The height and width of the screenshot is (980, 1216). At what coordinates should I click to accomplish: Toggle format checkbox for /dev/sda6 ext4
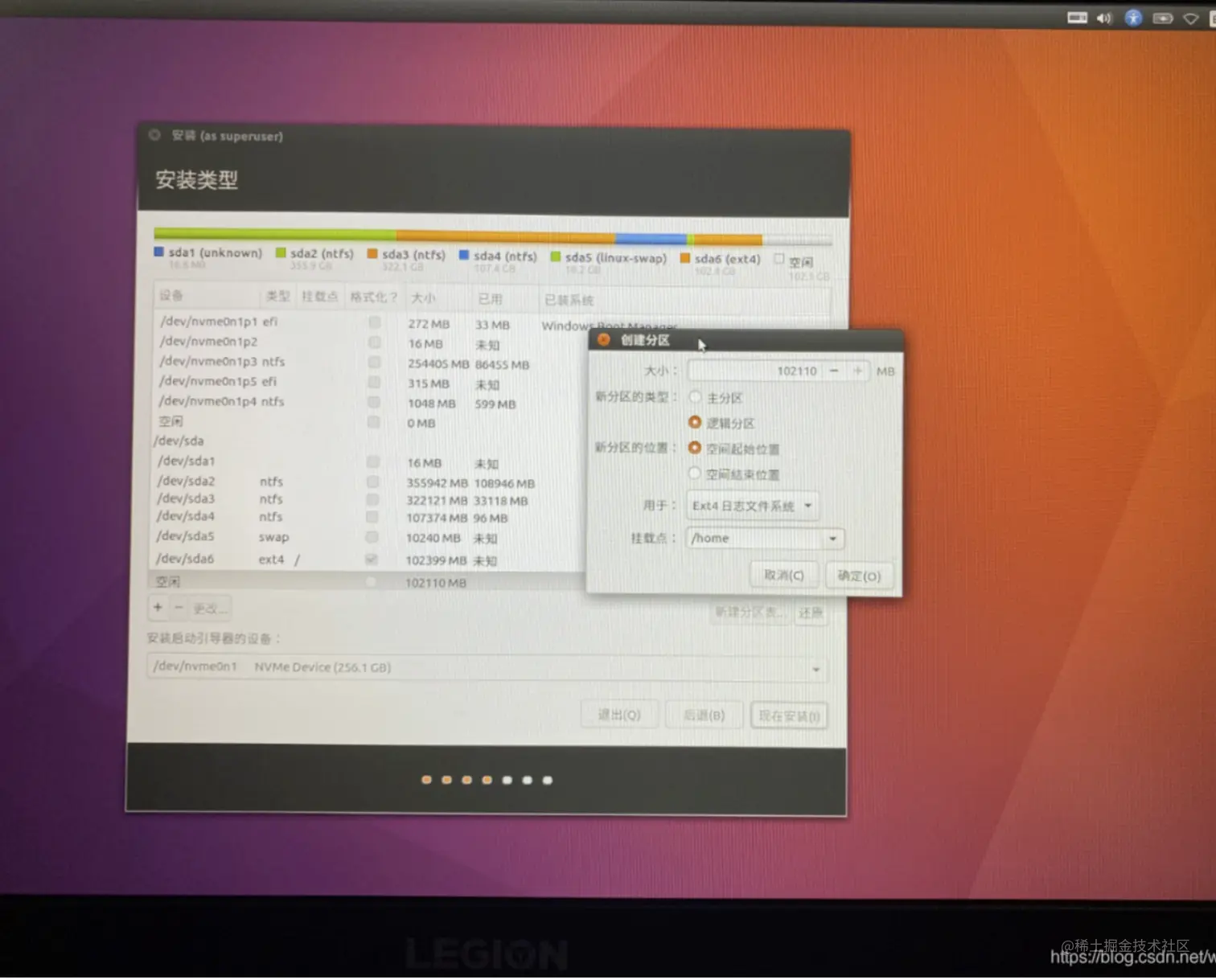pos(371,559)
